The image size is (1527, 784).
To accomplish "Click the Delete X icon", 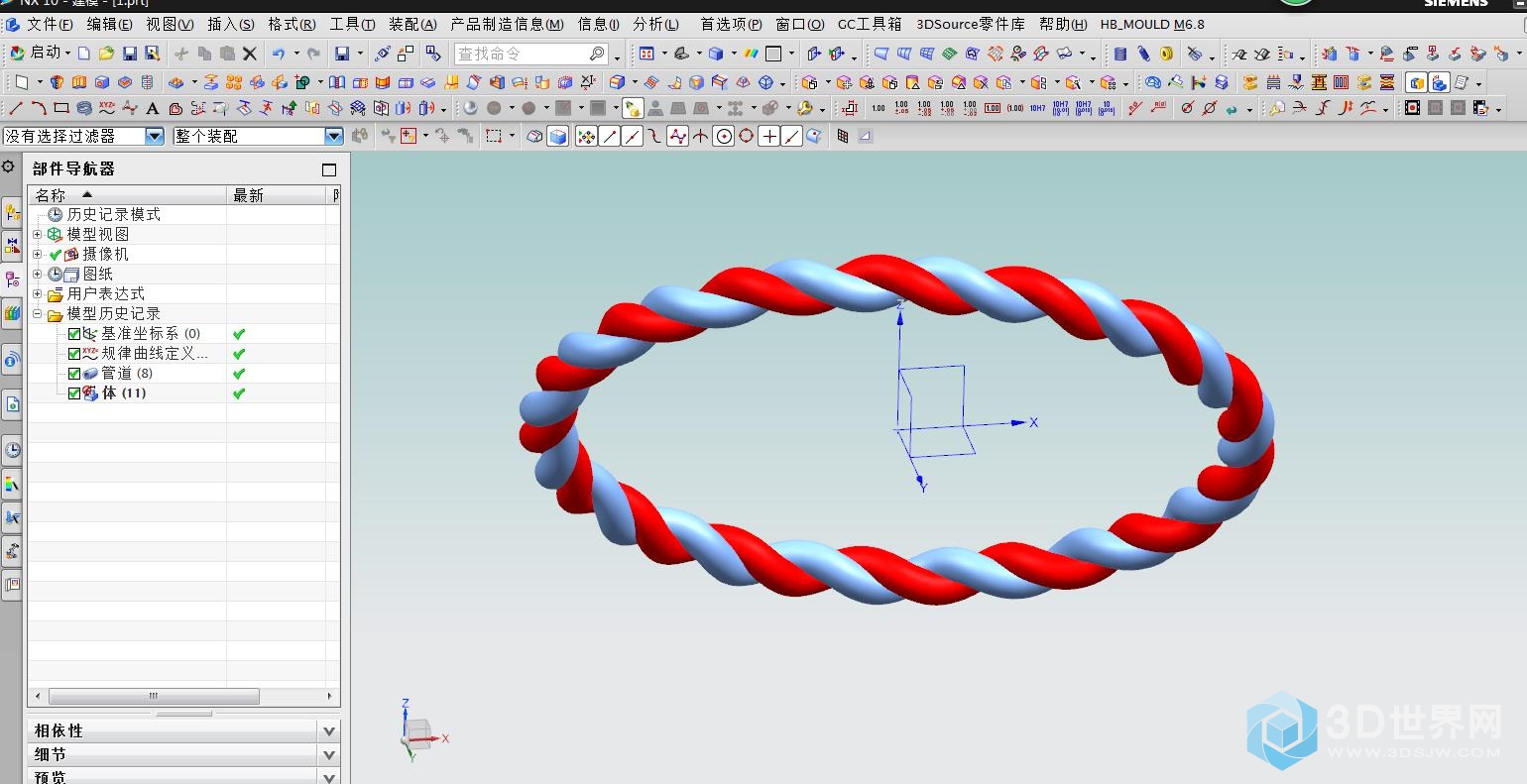I will click(x=249, y=54).
